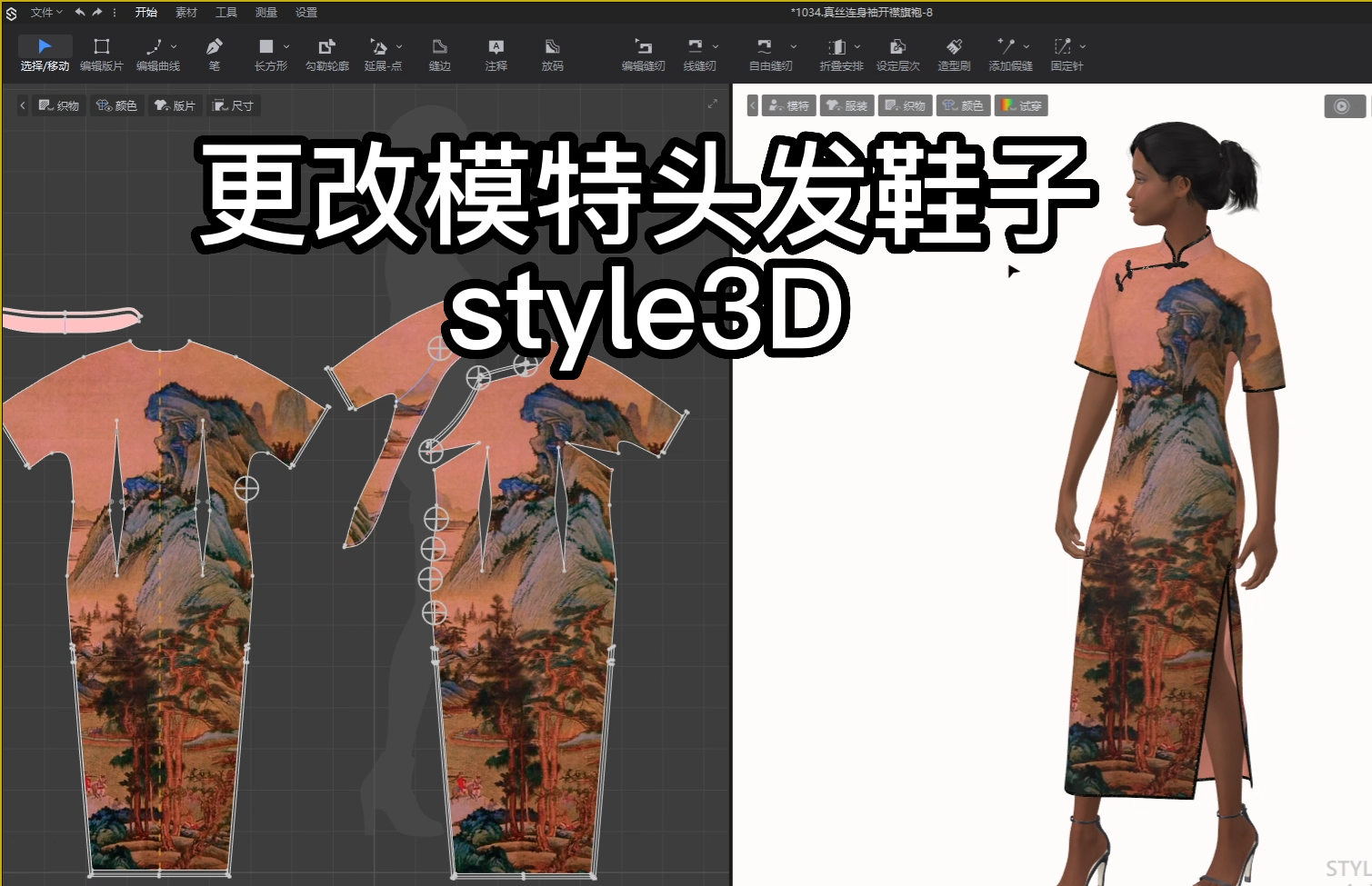This screenshot has height=886, width=1372.
Task: Expand the 固定针 dropdown arrow
Action: click(x=1083, y=46)
